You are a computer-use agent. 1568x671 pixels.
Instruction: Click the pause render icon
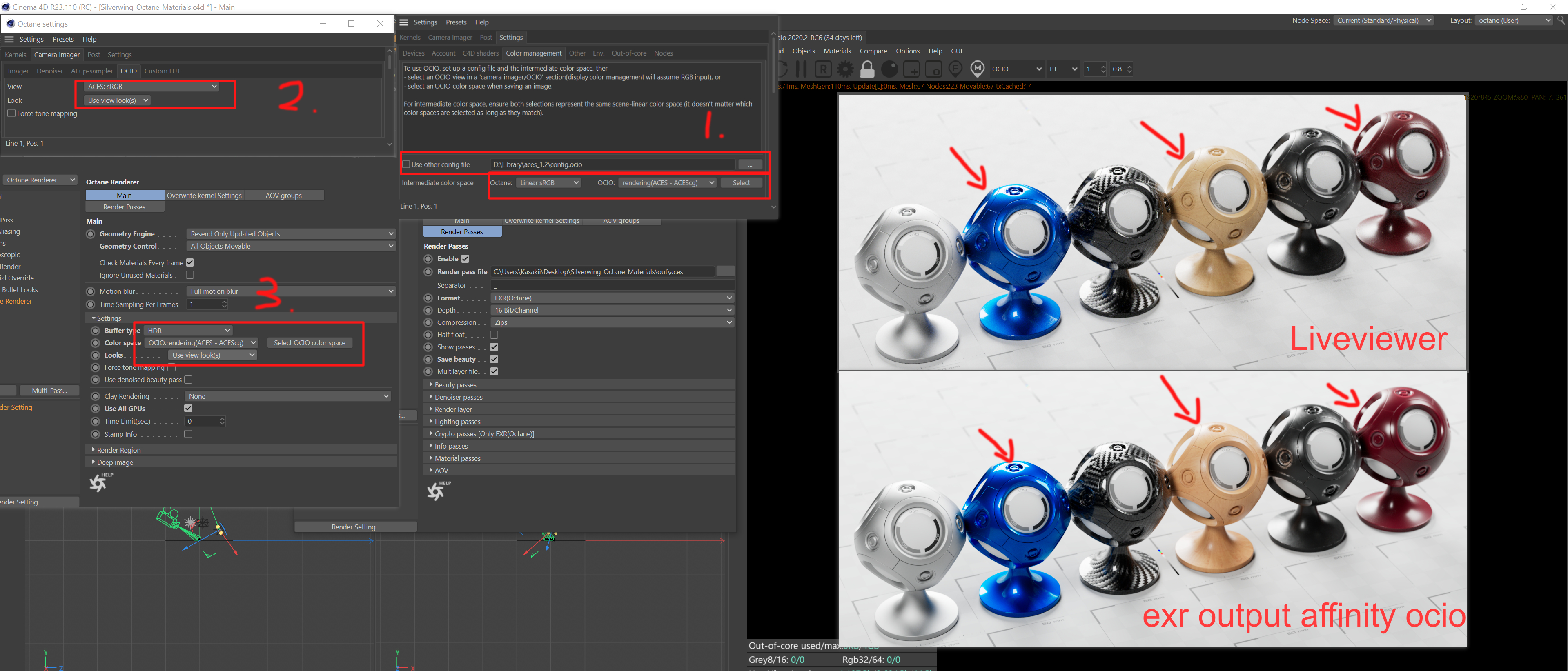[801, 69]
